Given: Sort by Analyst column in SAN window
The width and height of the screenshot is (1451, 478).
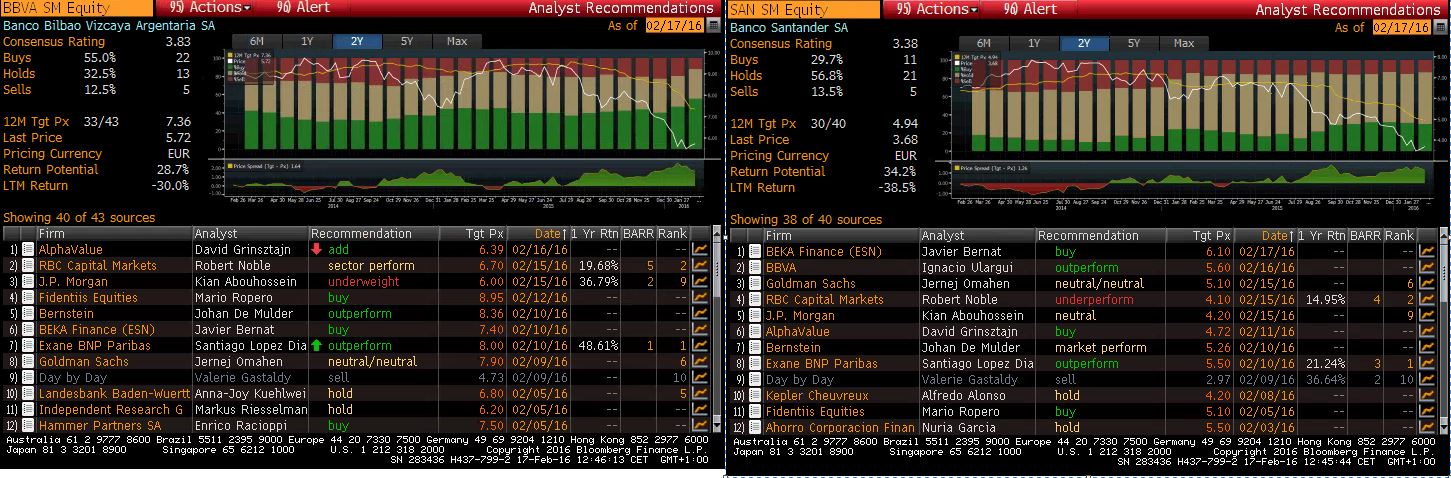Looking at the screenshot, I should point(976,236).
